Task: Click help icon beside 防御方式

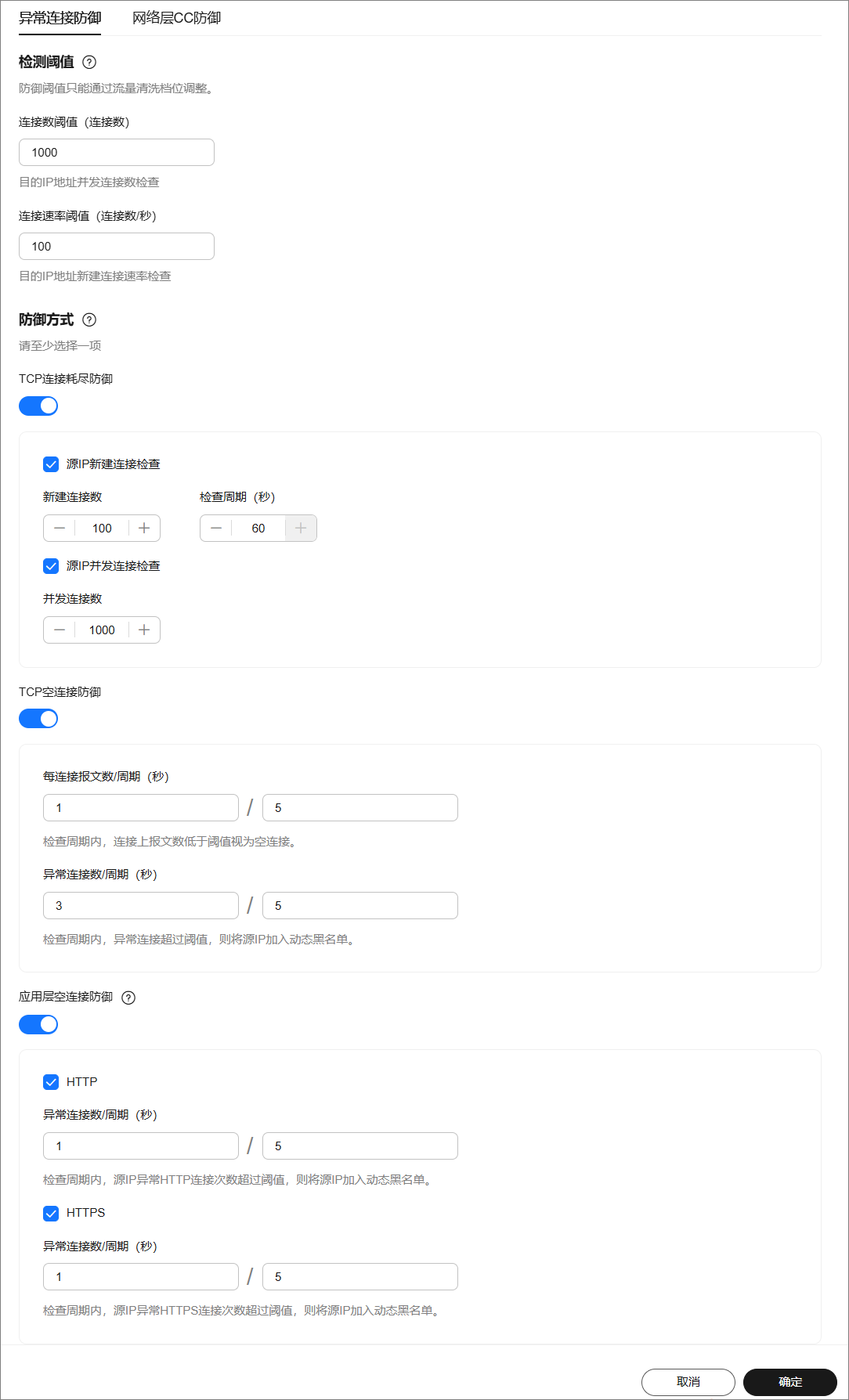Action: coord(89,319)
